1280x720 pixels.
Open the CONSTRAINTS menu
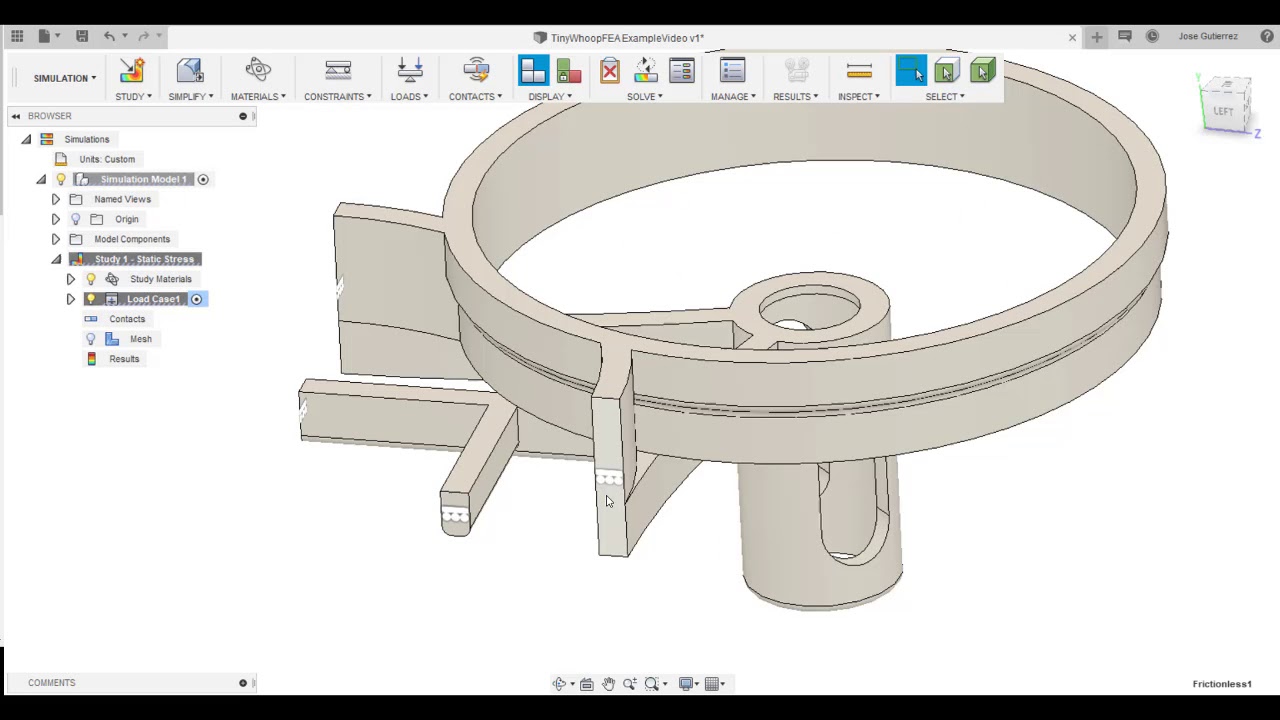pyautogui.click(x=338, y=96)
